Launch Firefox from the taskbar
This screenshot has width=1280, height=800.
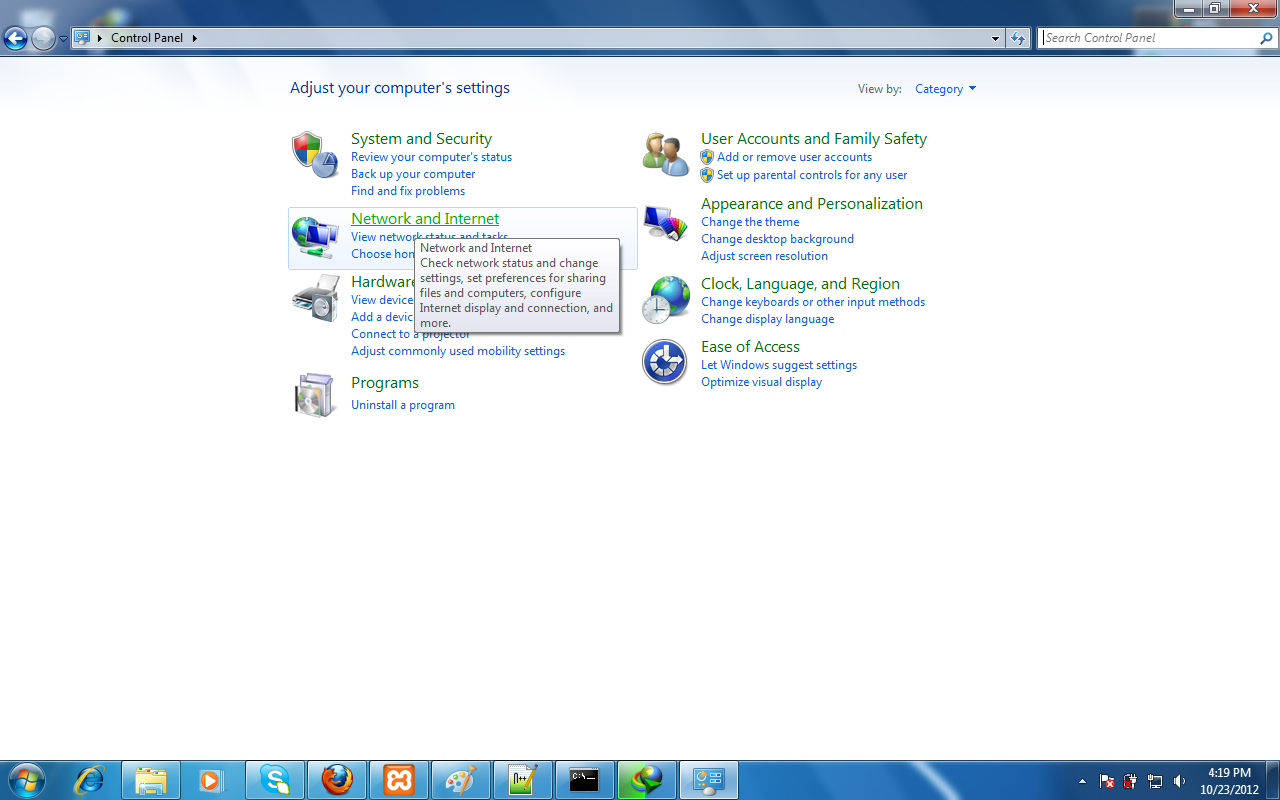(337, 780)
